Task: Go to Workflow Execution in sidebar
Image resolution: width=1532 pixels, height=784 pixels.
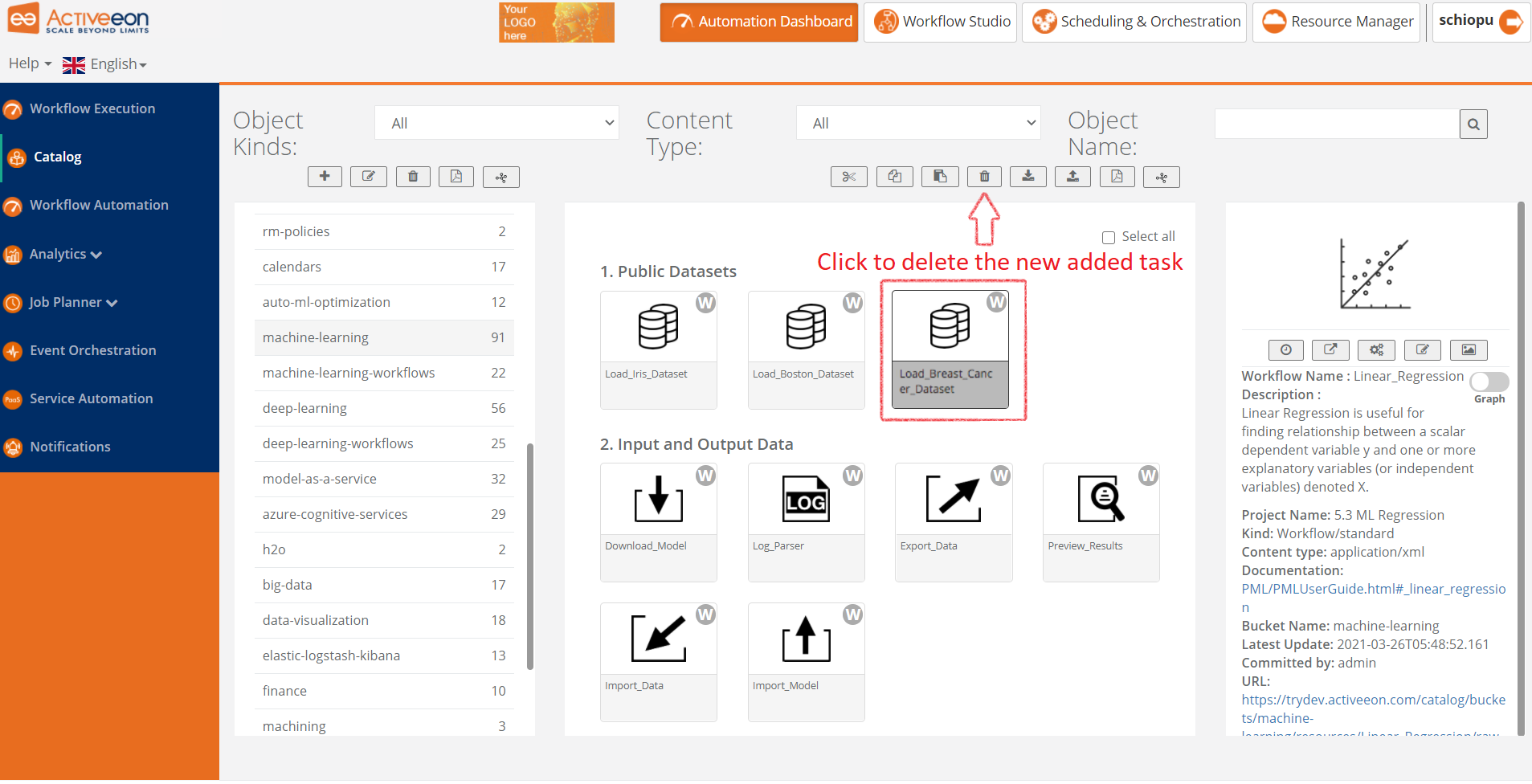Action: click(92, 108)
